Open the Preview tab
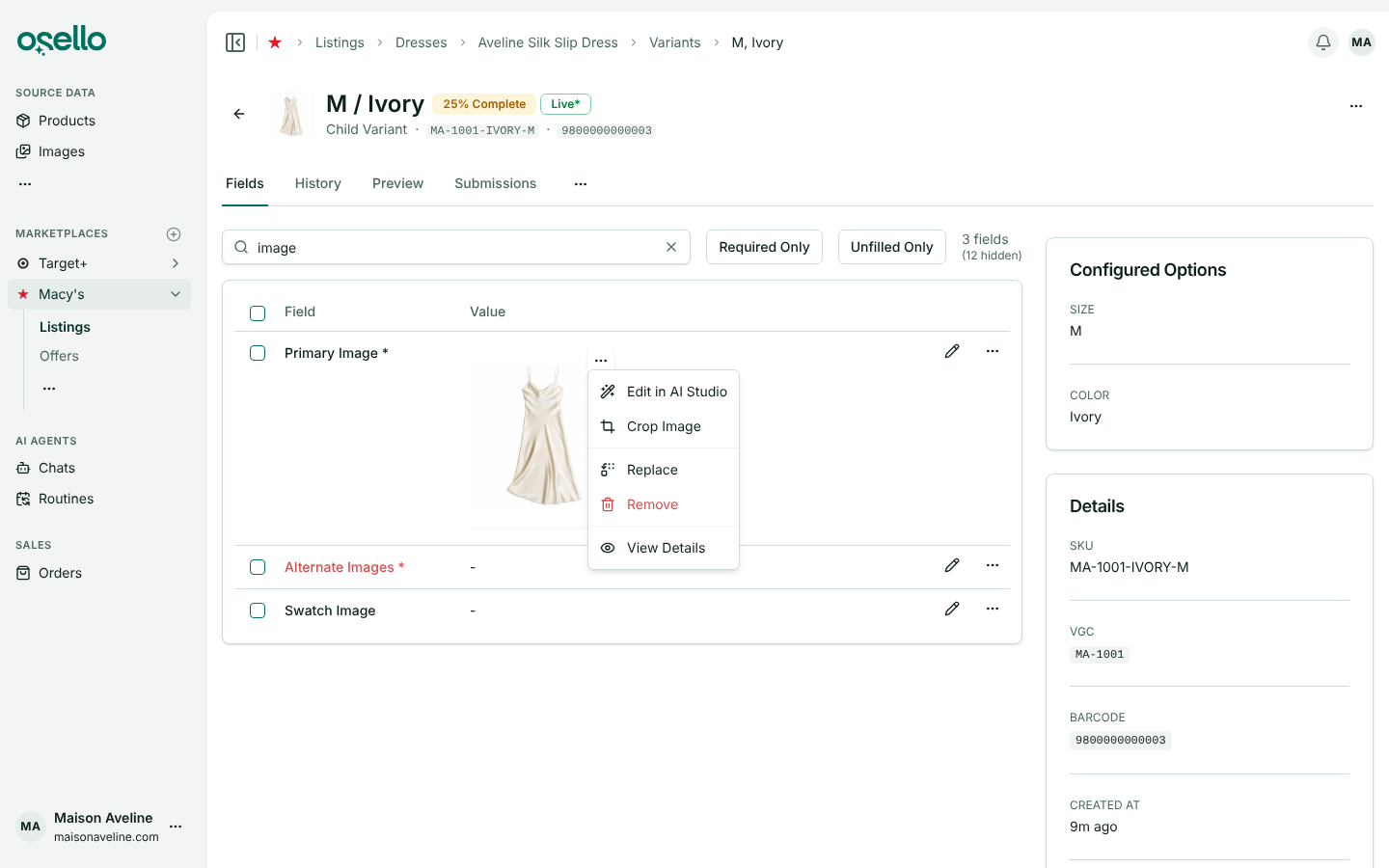 click(397, 183)
